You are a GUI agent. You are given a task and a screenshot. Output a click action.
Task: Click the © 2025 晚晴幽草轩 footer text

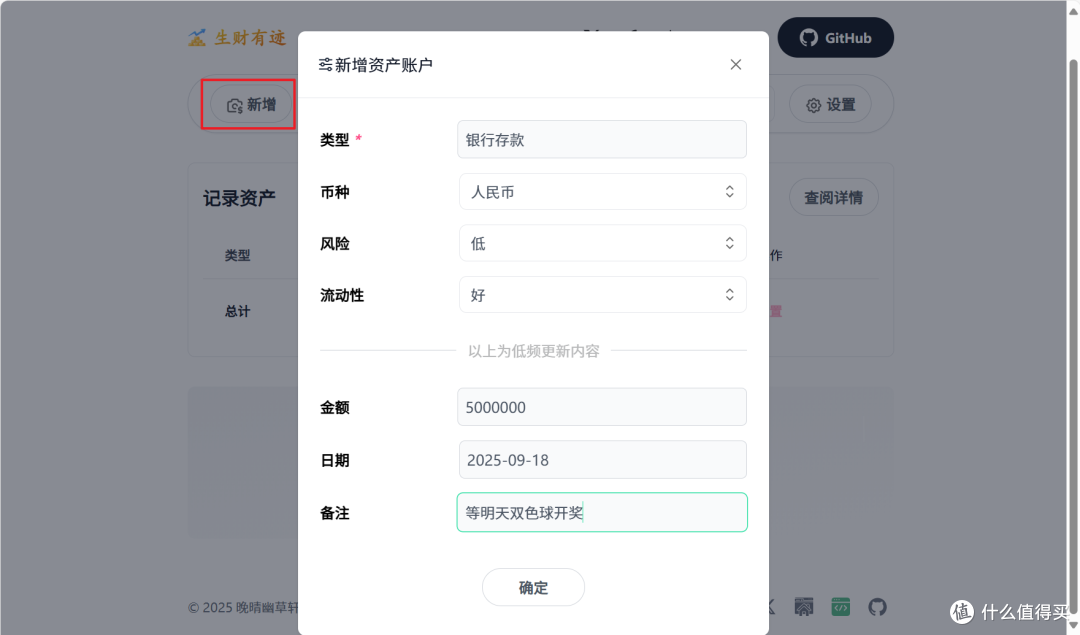click(x=242, y=607)
